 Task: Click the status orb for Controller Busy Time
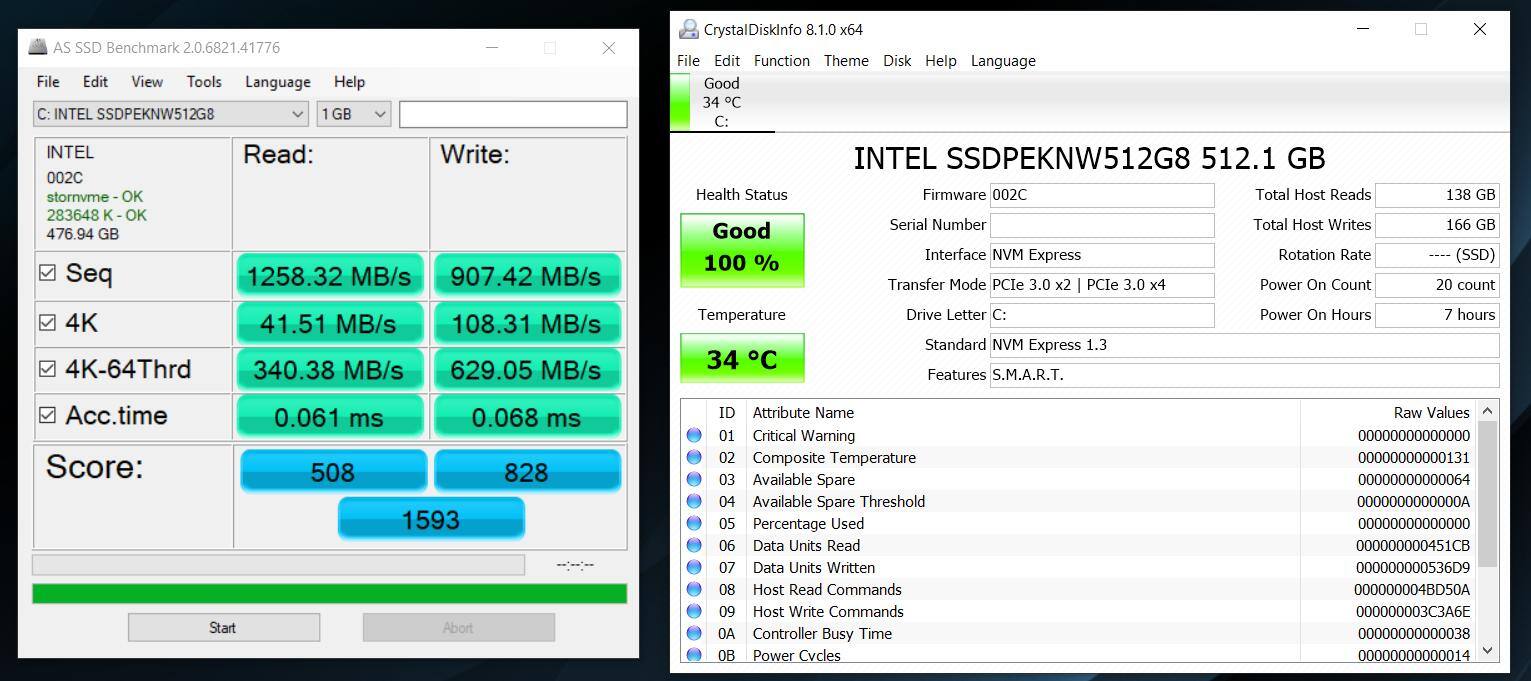click(694, 633)
